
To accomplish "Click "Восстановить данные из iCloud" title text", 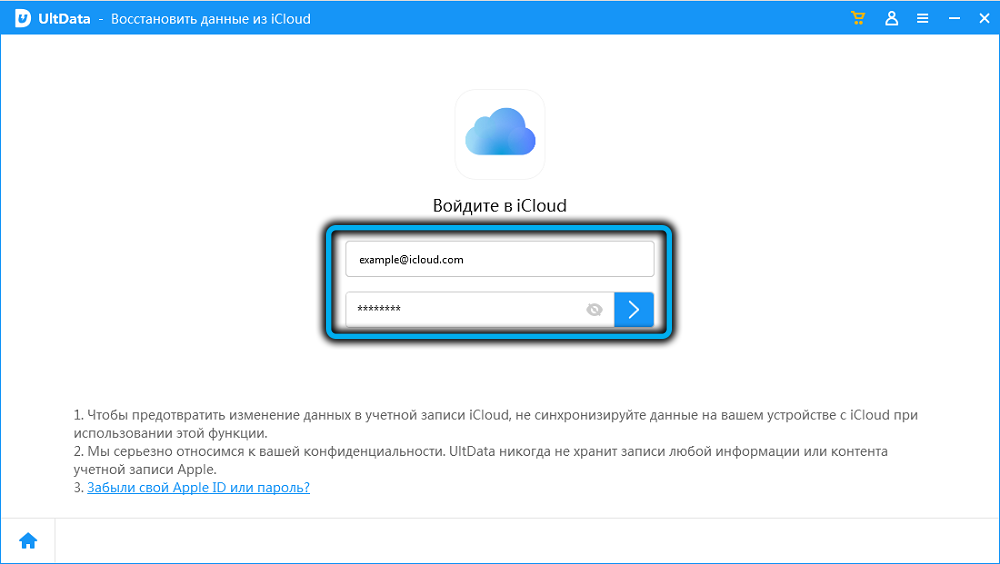I will click(x=210, y=19).
